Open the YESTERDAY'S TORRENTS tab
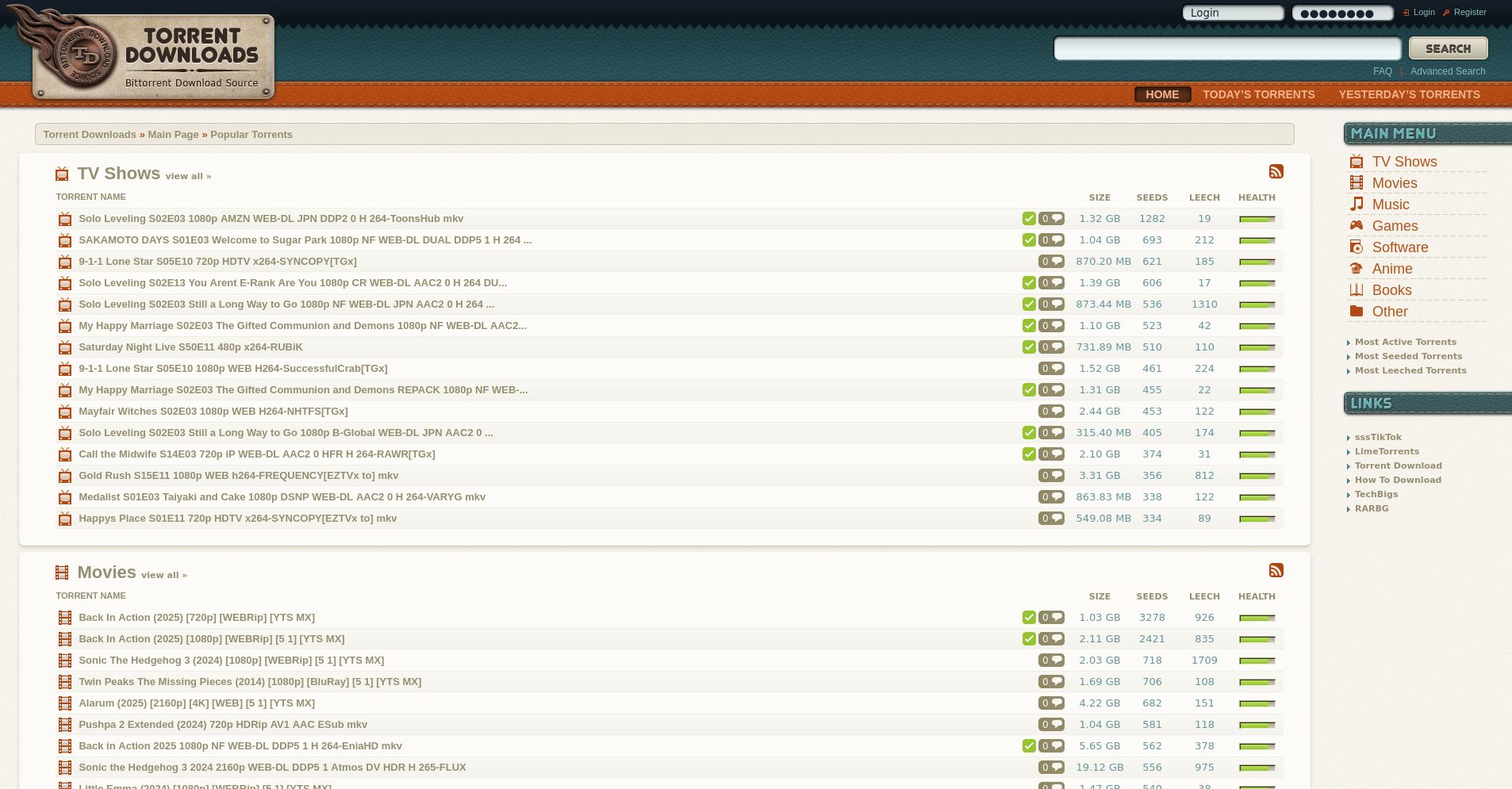 (x=1409, y=94)
